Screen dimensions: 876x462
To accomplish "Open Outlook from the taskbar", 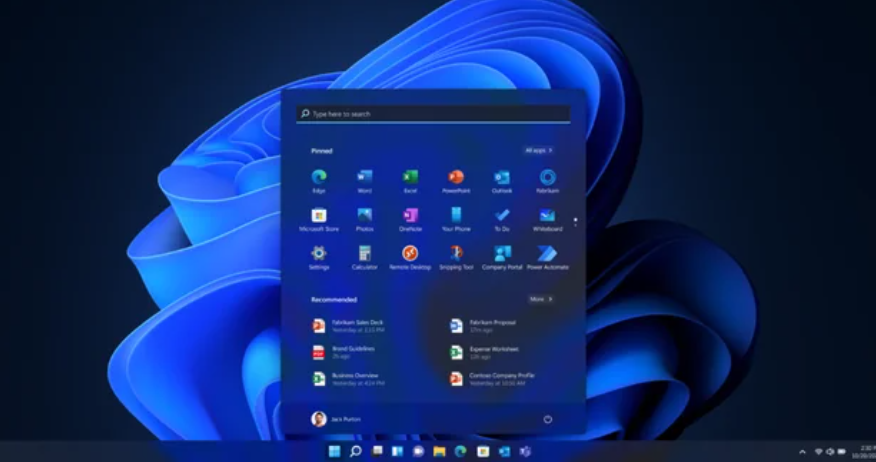I will coord(504,451).
